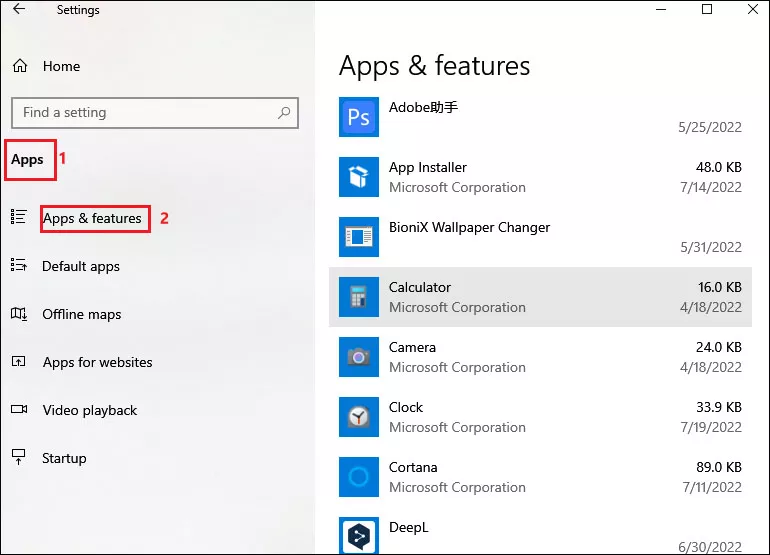This screenshot has height=555, width=770.
Task: Click the Offline maps map icon
Action: [19, 313]
